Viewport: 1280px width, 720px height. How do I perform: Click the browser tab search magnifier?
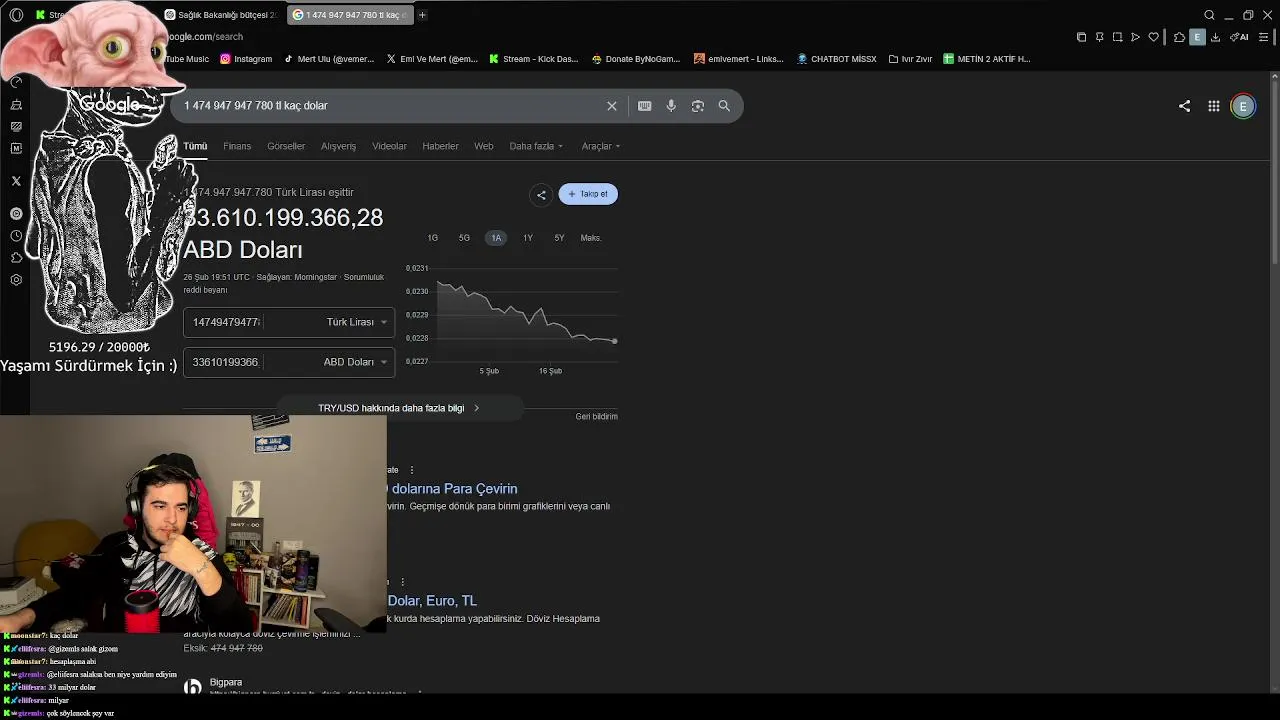[x=1209, y=15]
